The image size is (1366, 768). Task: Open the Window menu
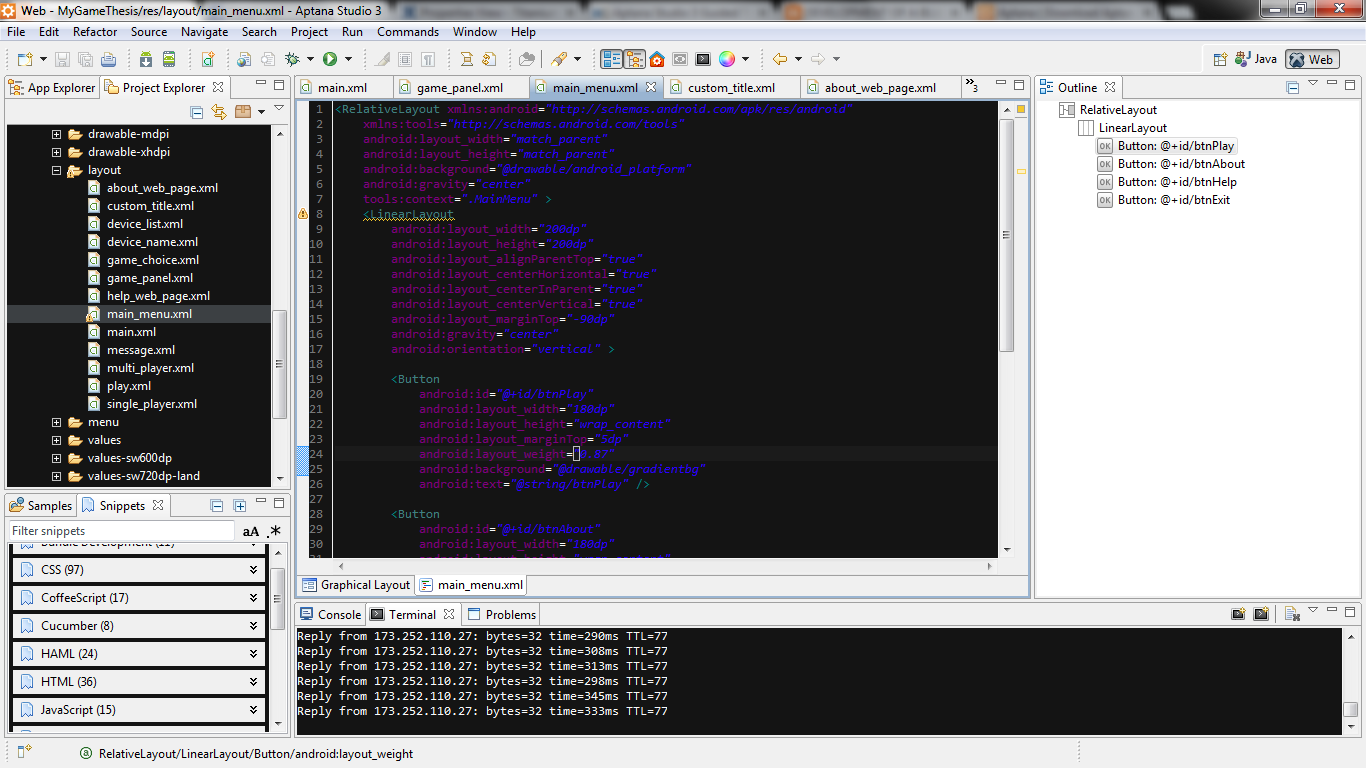click(475, 32)
